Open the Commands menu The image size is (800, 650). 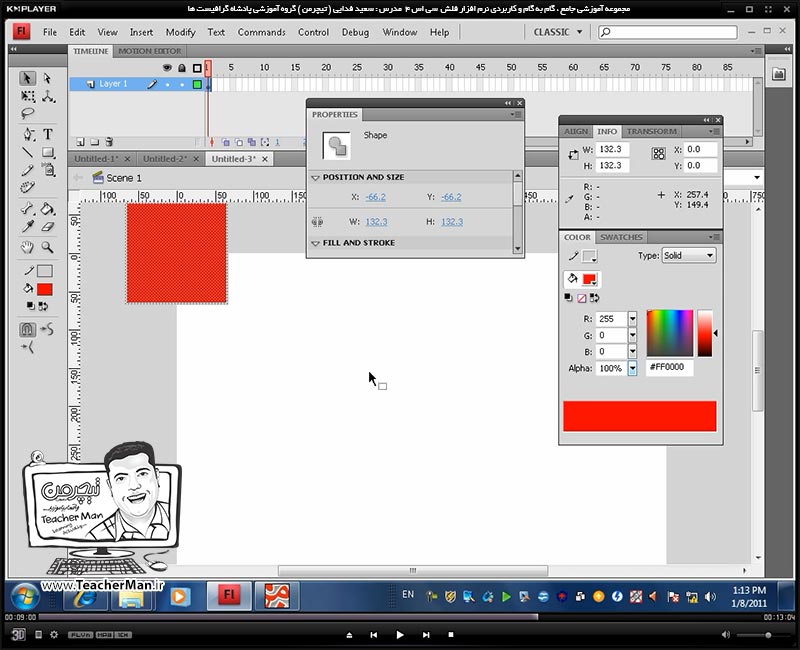coord(261,32)
